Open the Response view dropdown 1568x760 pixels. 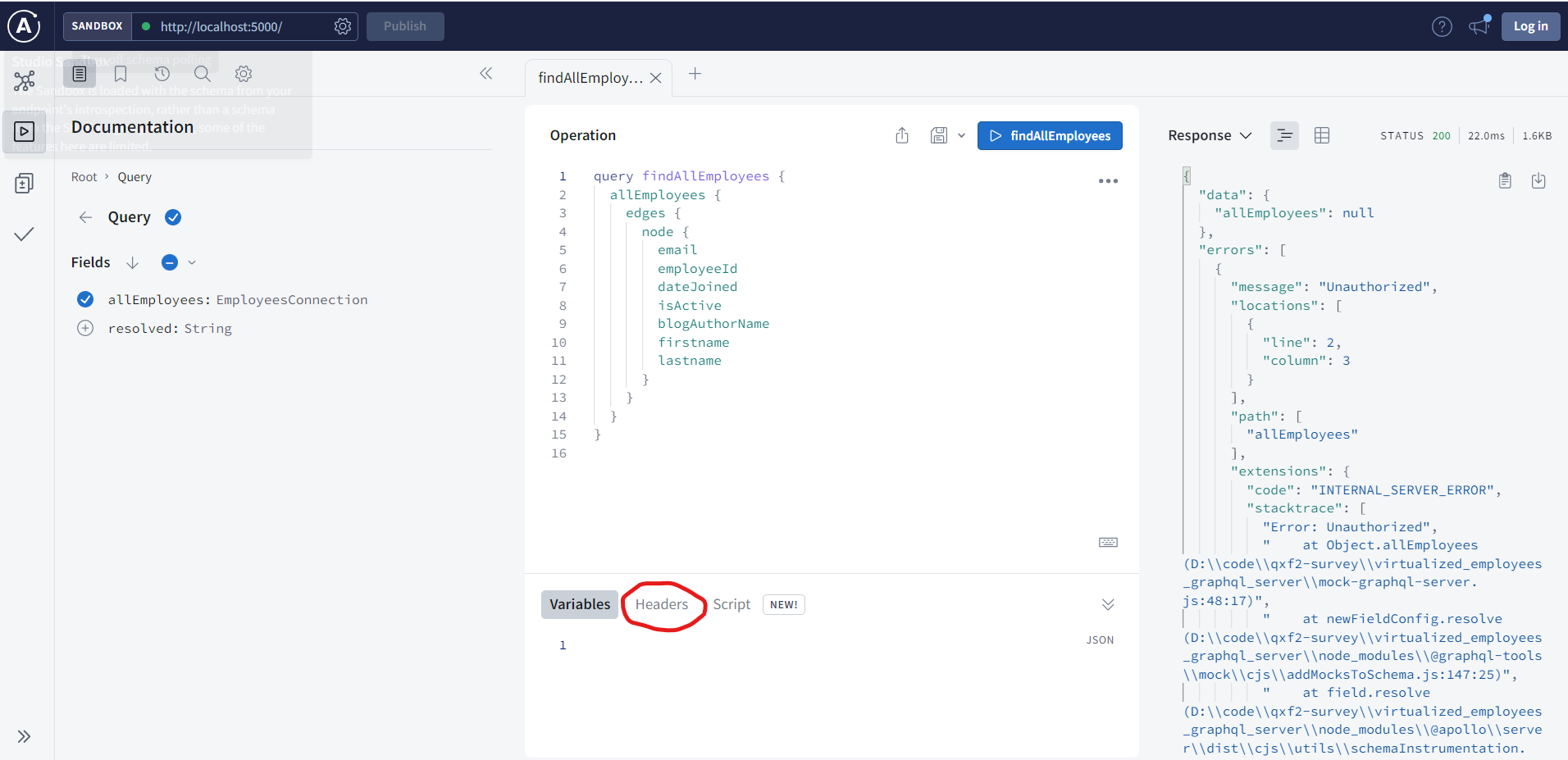click(x=1246, y=135)
